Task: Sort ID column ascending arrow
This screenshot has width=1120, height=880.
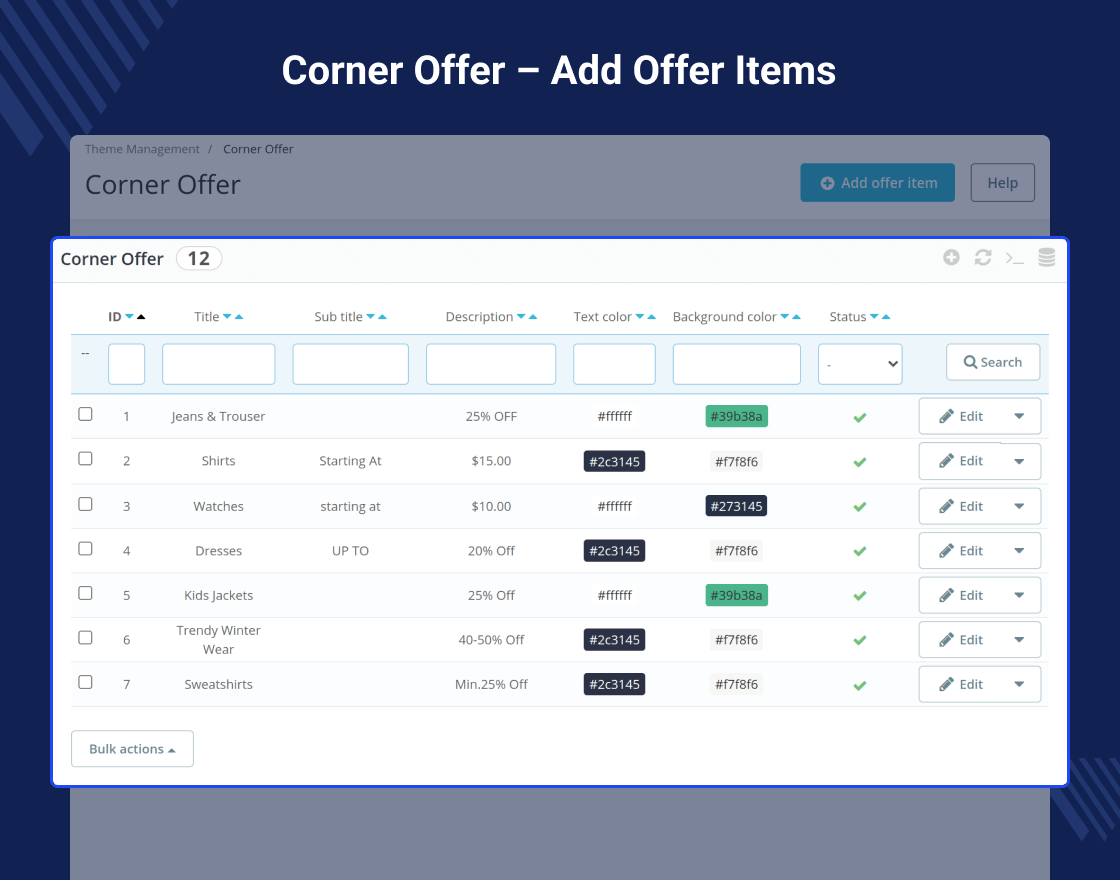Action: [x=141, y=316]
